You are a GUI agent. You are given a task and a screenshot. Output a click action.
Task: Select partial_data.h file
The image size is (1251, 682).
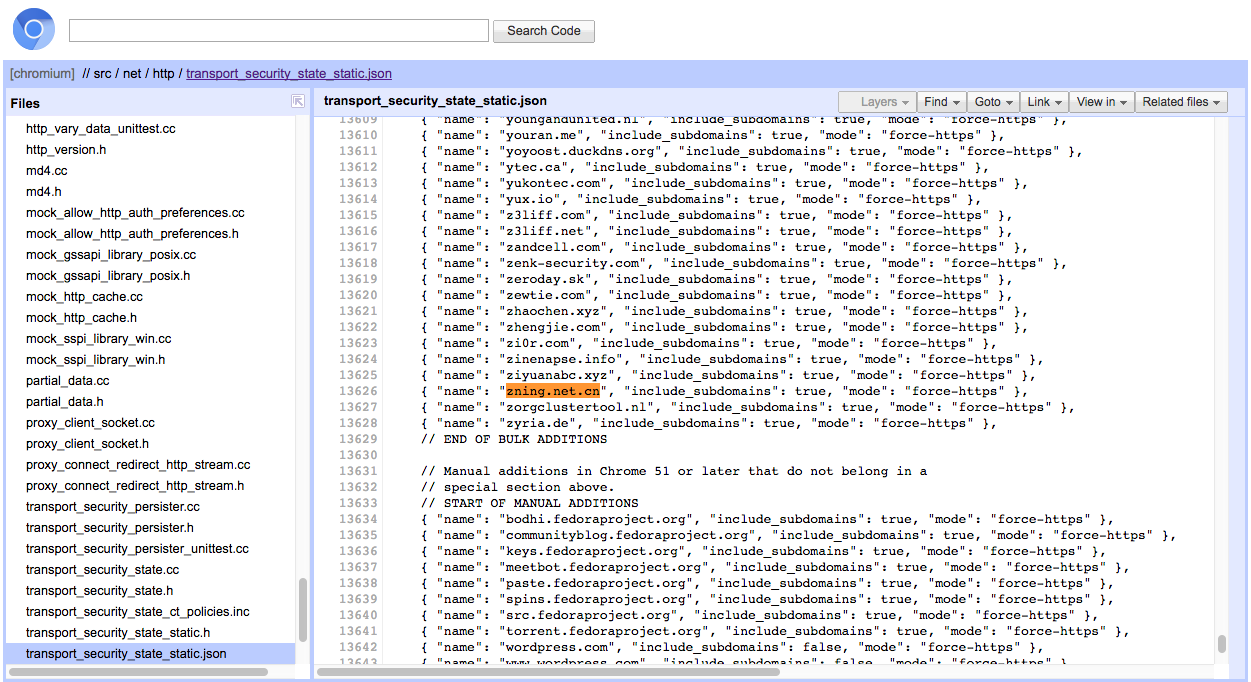(65, 402)
